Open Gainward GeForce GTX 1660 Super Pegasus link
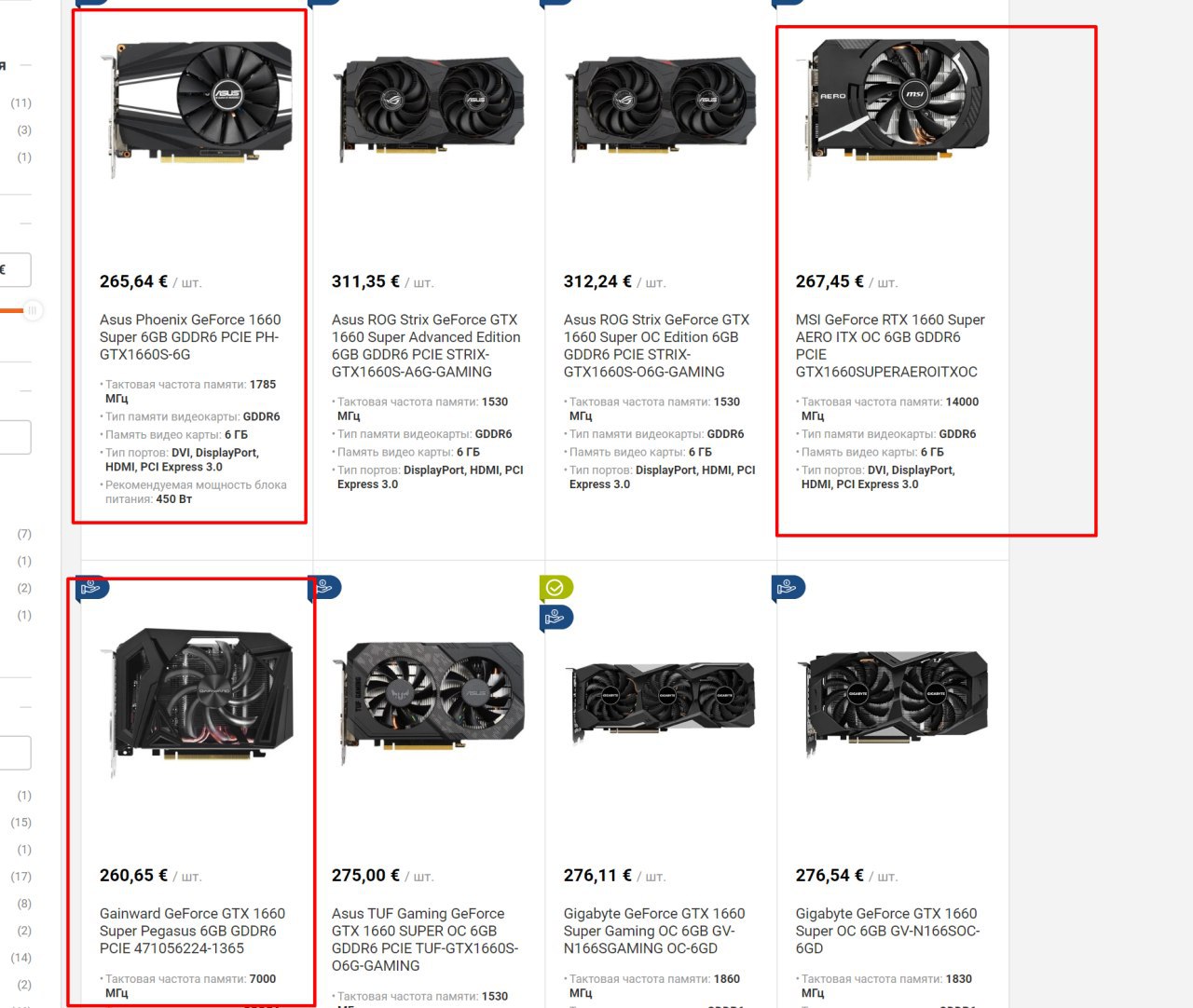1193x1008 pixels. pos(193,931)
